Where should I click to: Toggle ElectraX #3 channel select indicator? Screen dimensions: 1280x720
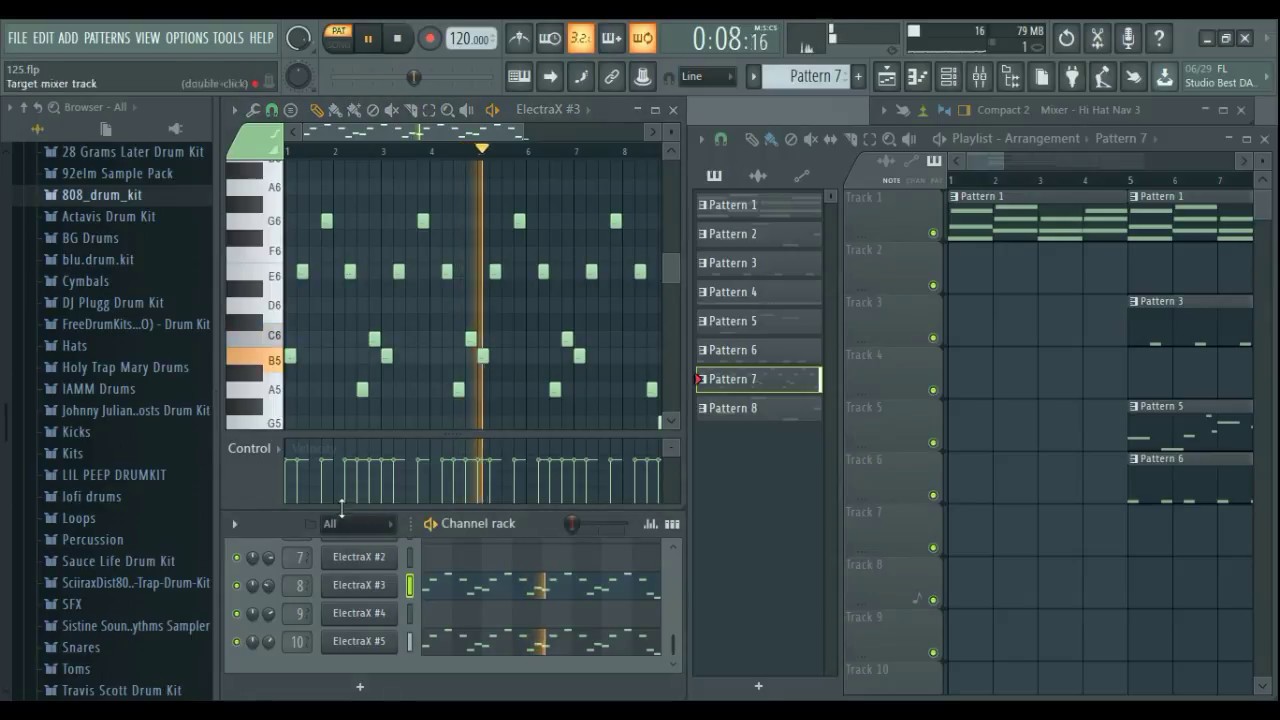409,586
